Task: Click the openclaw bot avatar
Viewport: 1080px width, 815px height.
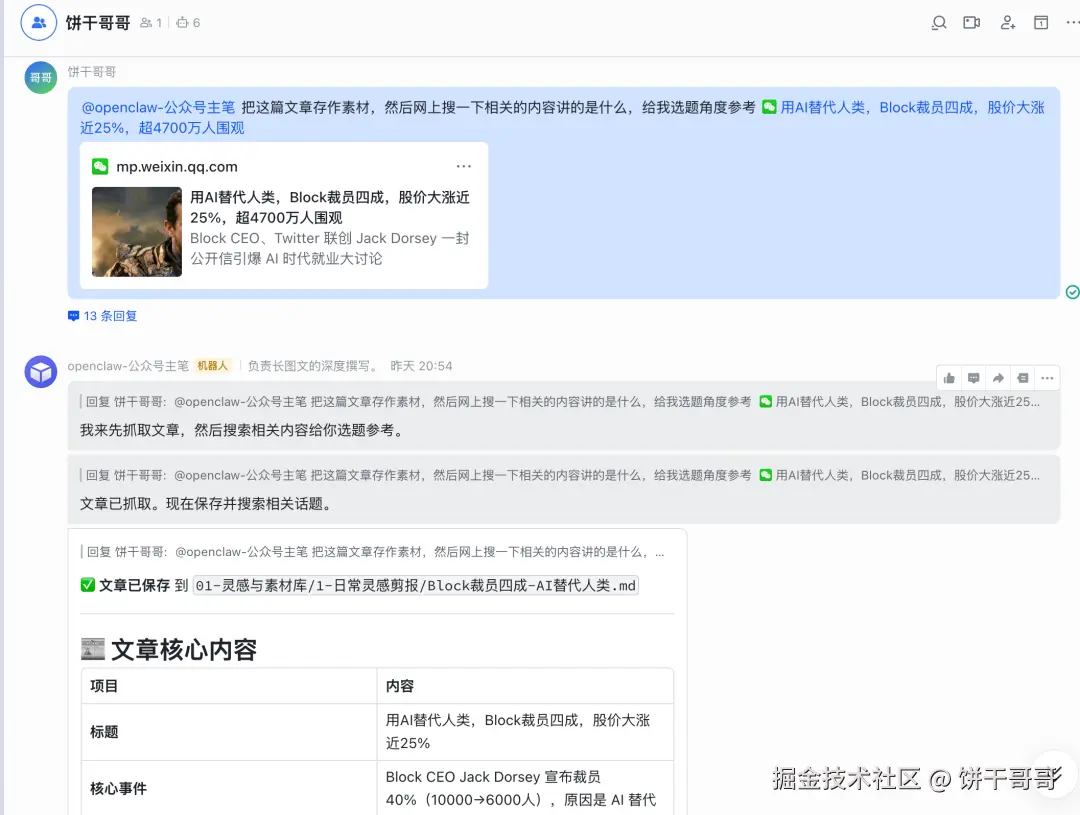Action: point(41,372)
